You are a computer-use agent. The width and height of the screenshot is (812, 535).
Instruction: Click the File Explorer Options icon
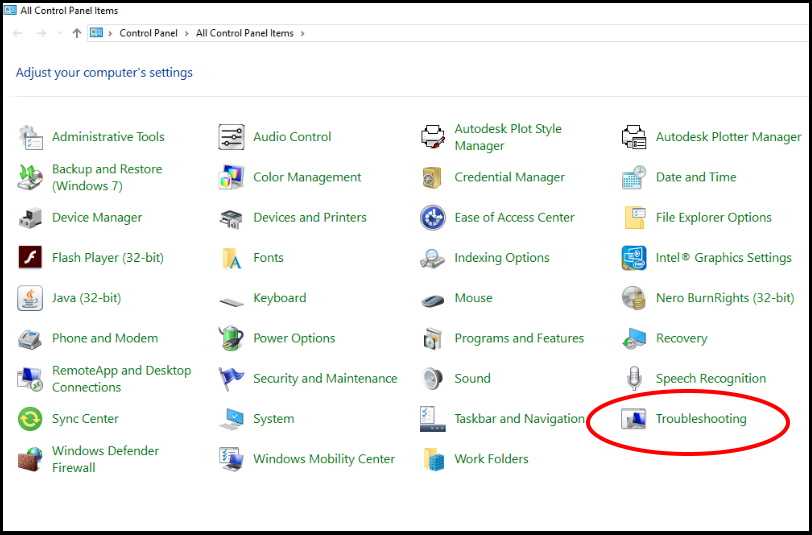(634, 218)
